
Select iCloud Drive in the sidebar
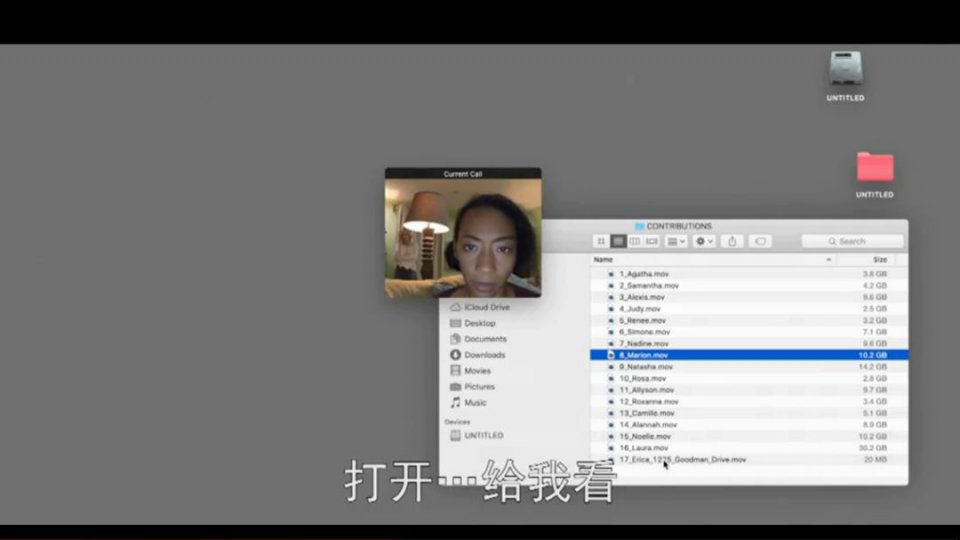point(486,307)
